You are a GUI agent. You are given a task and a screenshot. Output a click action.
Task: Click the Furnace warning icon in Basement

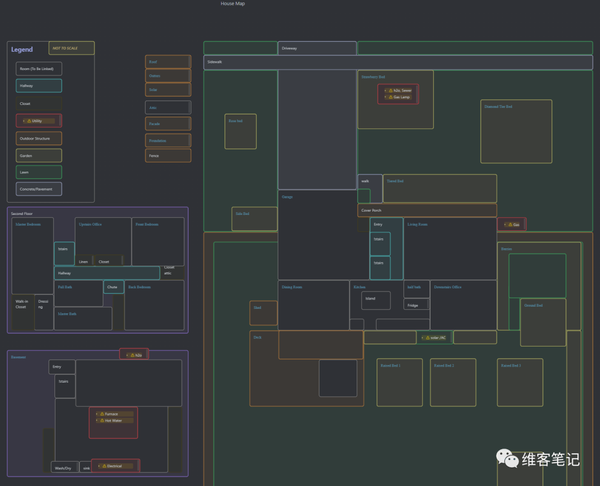click(x=102, y=414)
